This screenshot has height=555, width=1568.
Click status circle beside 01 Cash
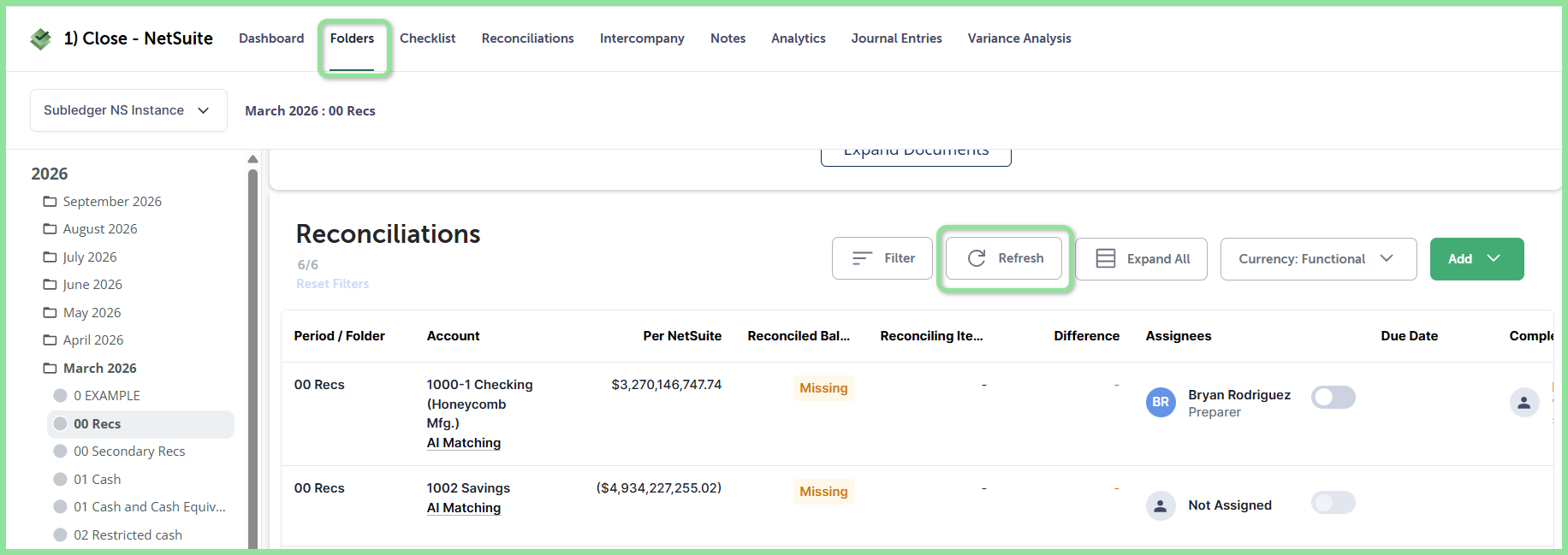[x=60, y=480]
